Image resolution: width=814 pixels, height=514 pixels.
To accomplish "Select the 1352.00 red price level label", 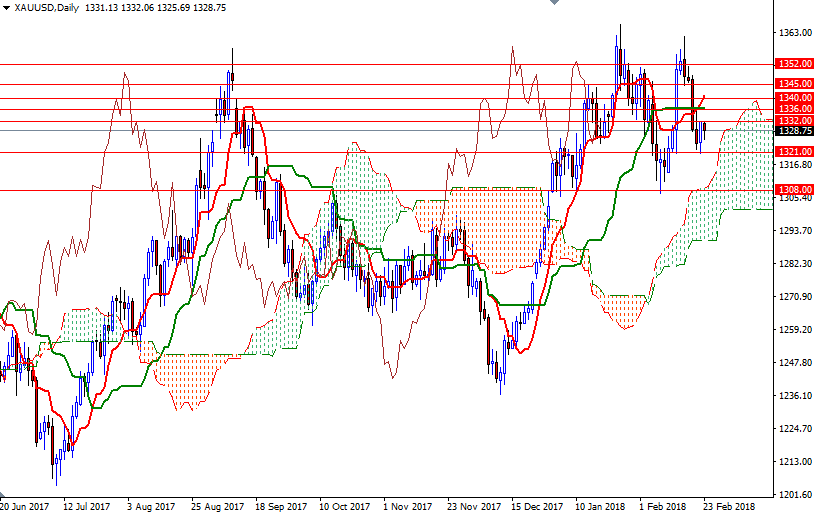I will [794, 64].
